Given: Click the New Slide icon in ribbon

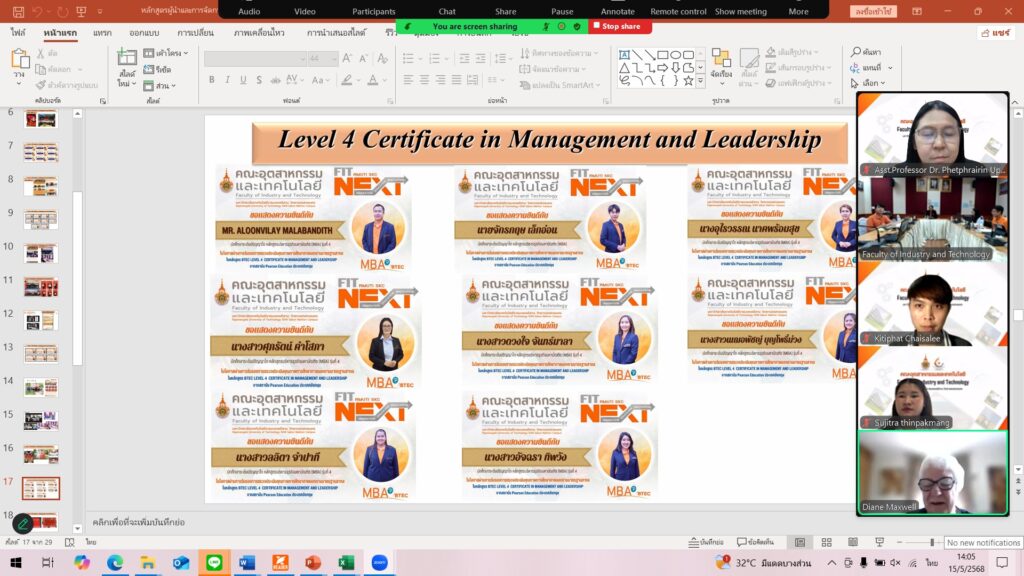Looking at the screenshot, I should tap(127, 63).
